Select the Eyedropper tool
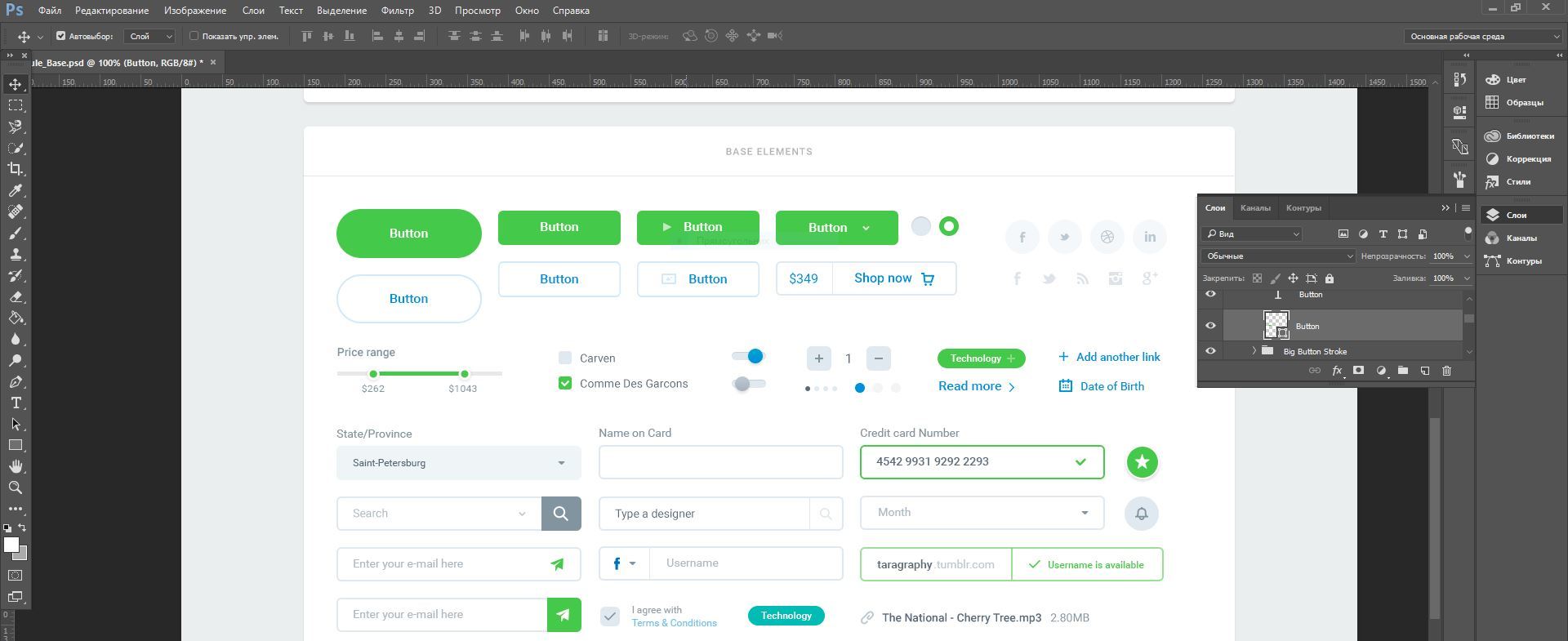The width and height of the screenshot is (1568, 641). tap(16, 190)
